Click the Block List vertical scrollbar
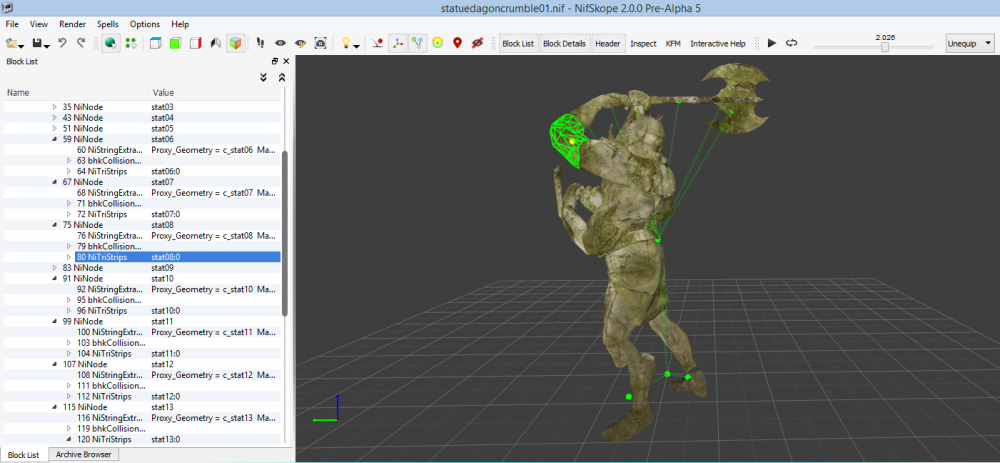Viewport: 1000px width, 463px height. coord(285,233)
